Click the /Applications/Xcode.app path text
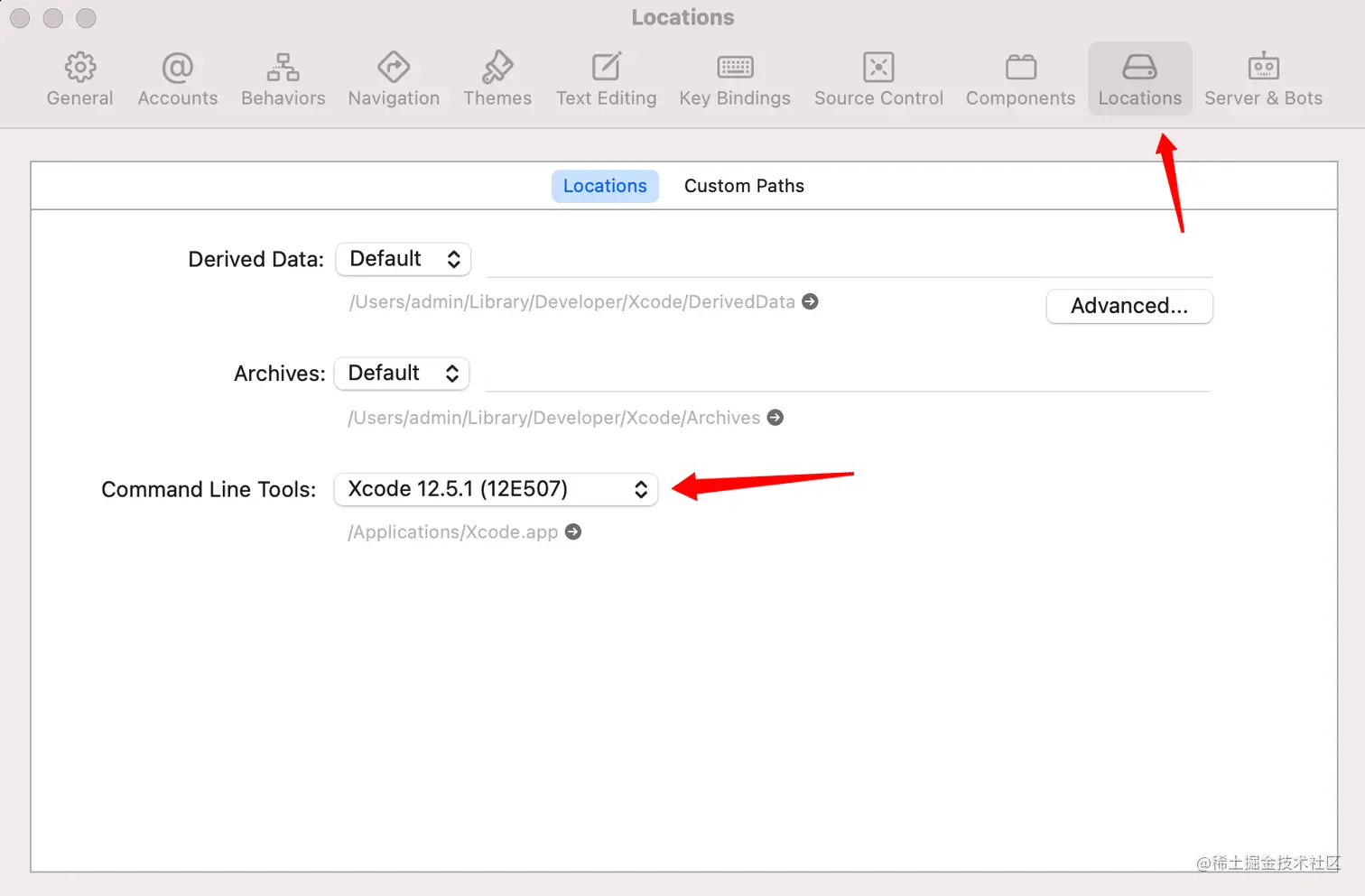1365x896 pixels. 453,532
